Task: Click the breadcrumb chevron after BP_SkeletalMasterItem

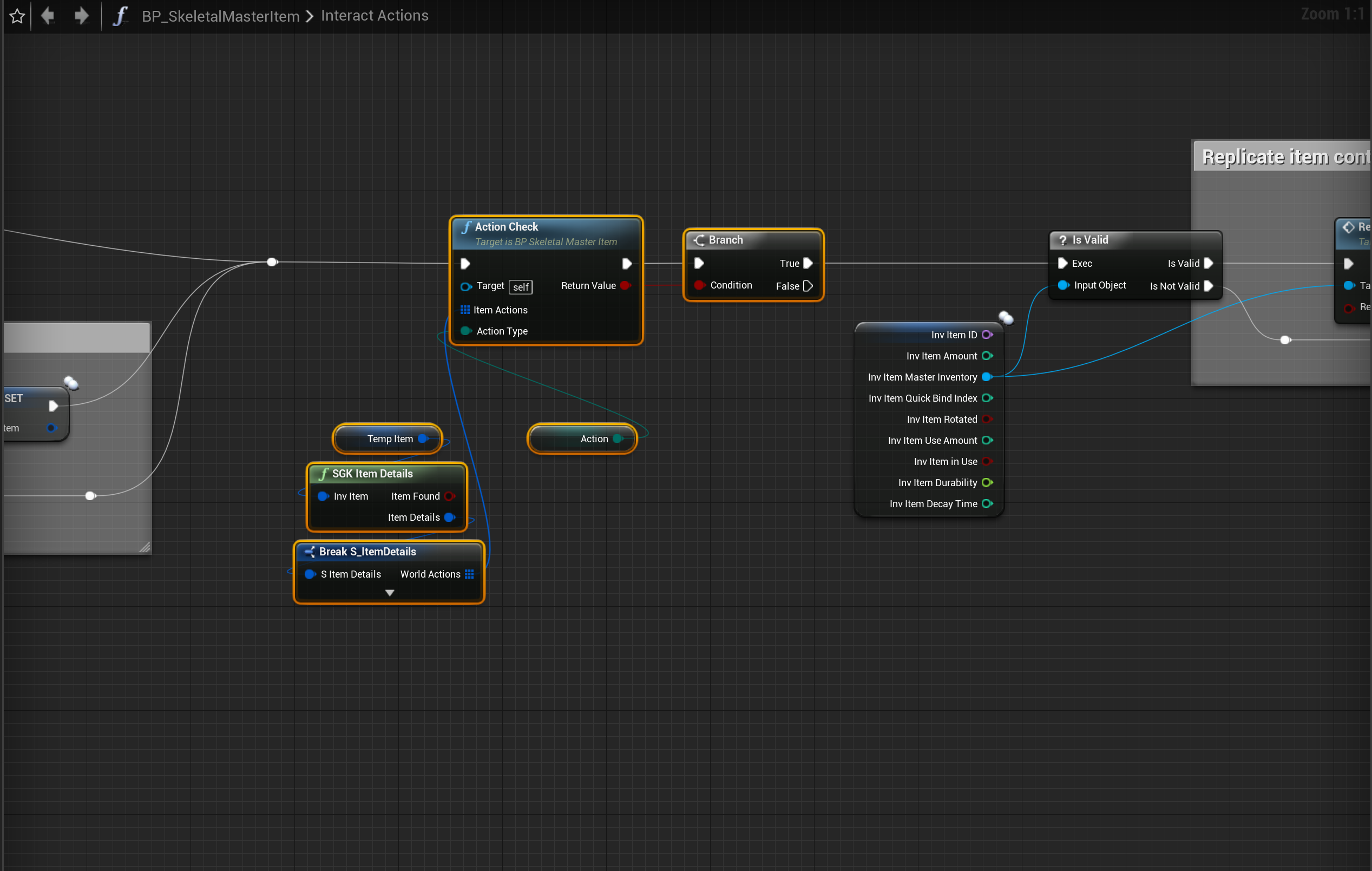Action: (310, 16)
